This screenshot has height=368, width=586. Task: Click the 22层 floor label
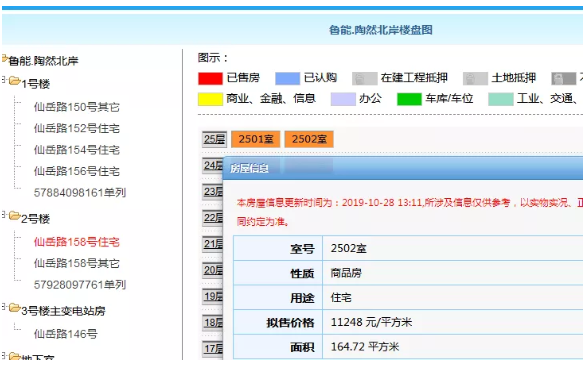pyautogui.click(x=213, y=218)
